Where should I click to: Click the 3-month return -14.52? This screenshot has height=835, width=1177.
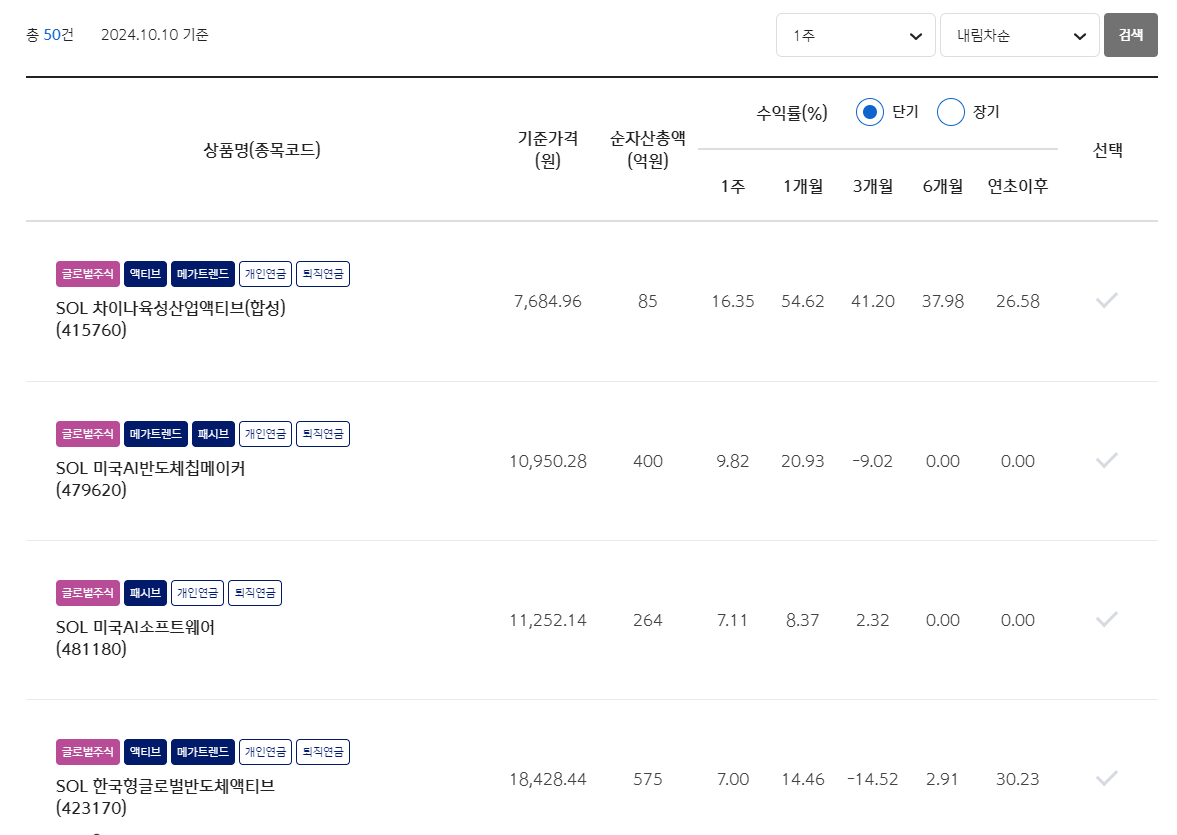pos(872,779)
